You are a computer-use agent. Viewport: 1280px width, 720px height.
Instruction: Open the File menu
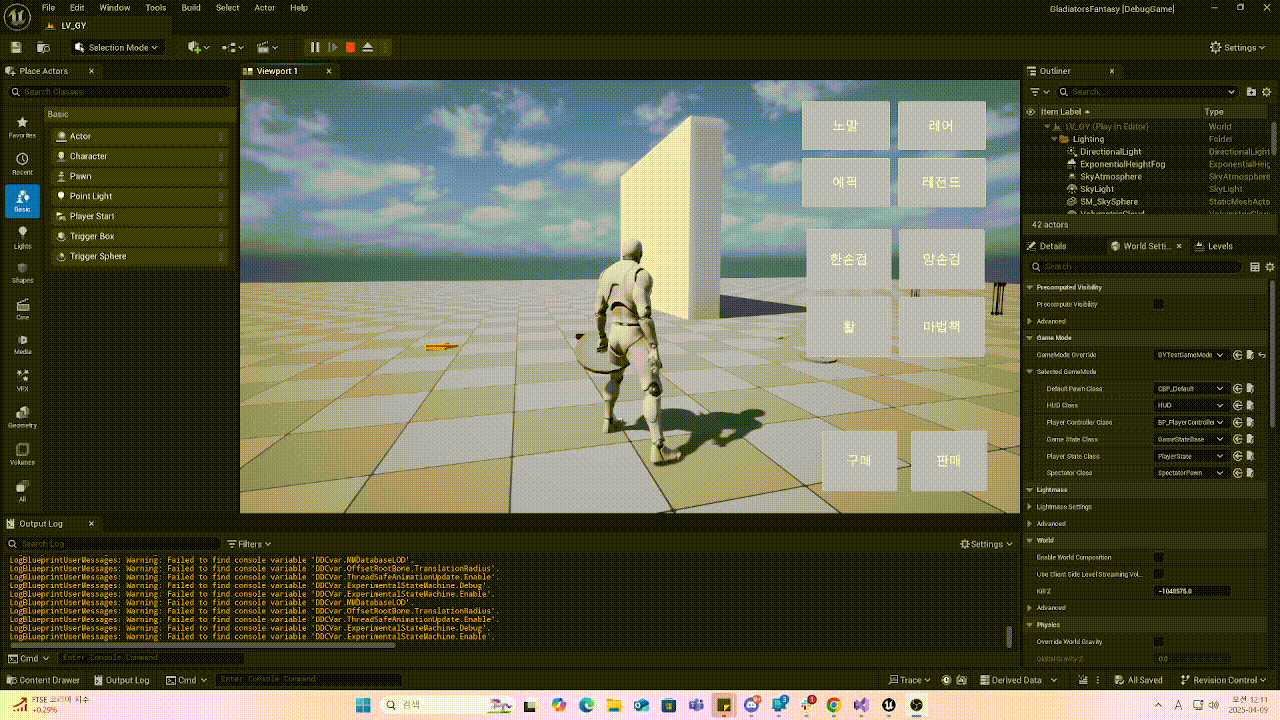point(48,8)
